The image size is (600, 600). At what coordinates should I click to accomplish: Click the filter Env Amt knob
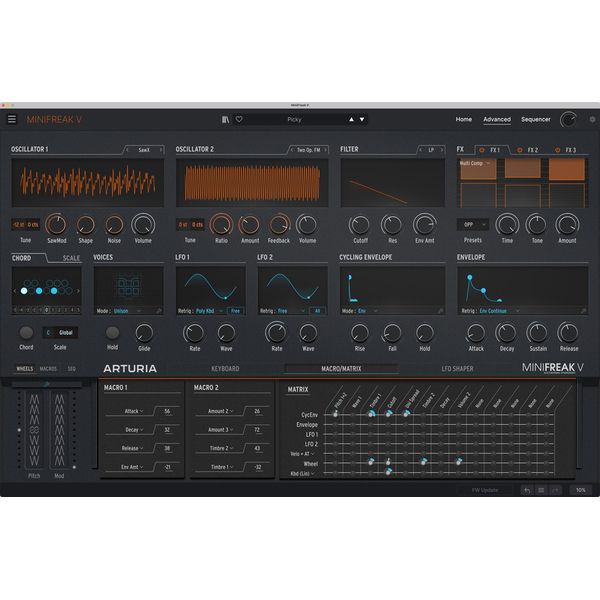pyautogui.click(x=424, y=225)
